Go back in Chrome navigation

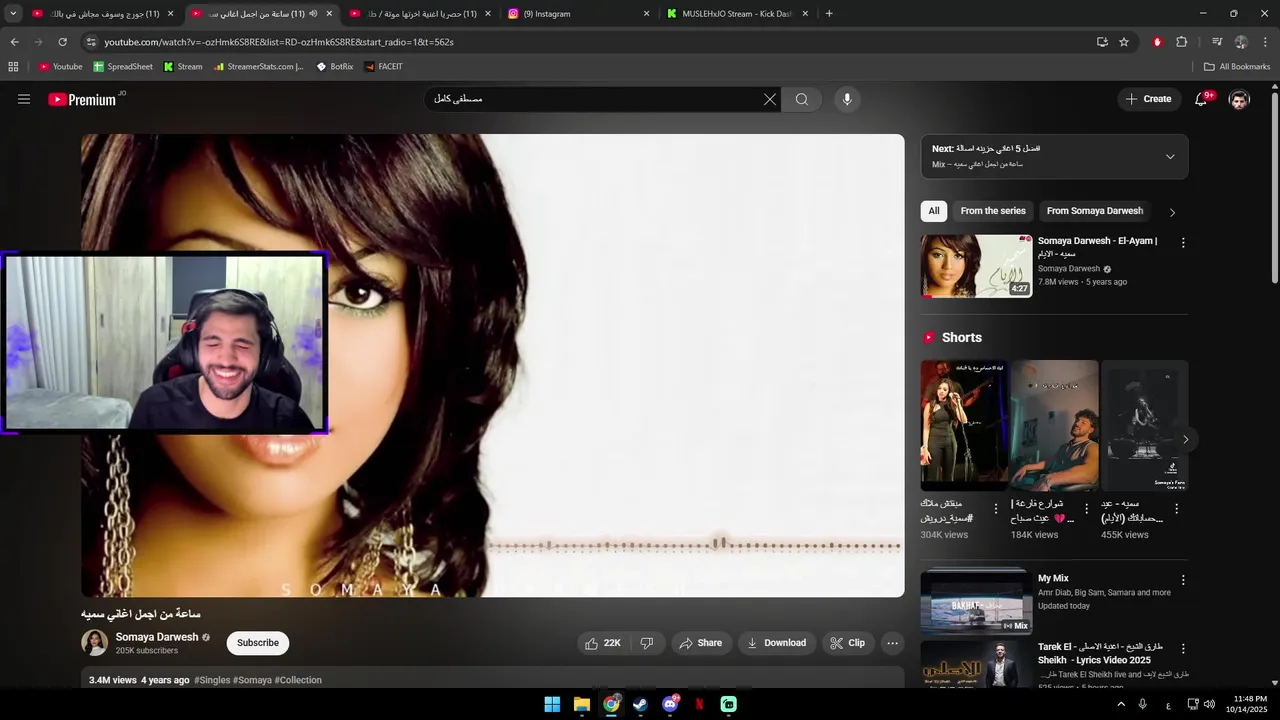click(14, 42)
